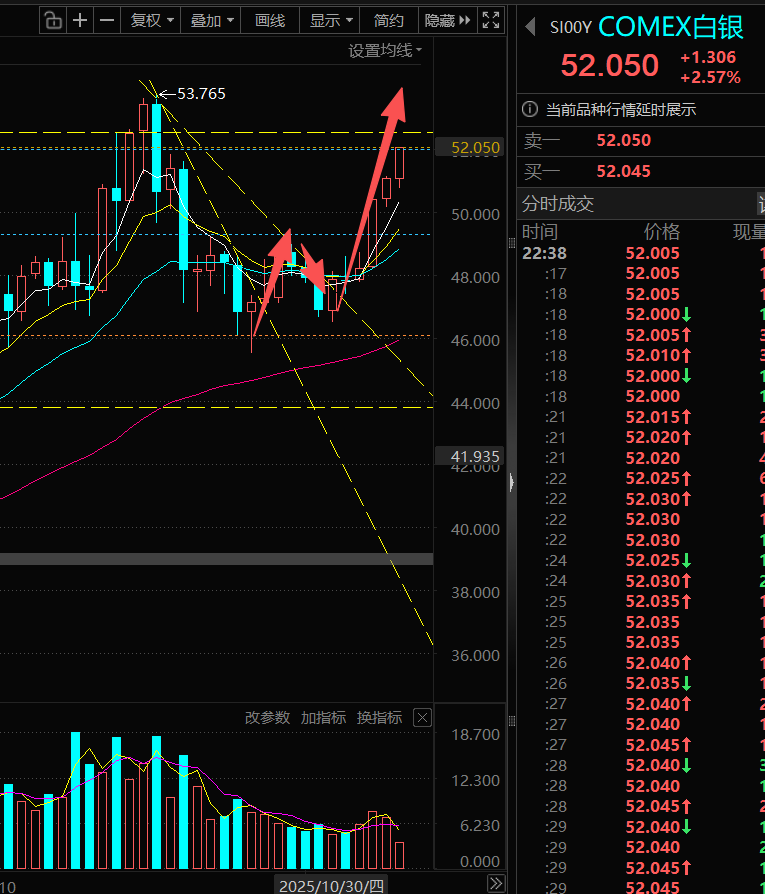The height and width of the screenshot is (894, 765).
Task: Click 加指标 to add indicator
Action: point(323,717)
